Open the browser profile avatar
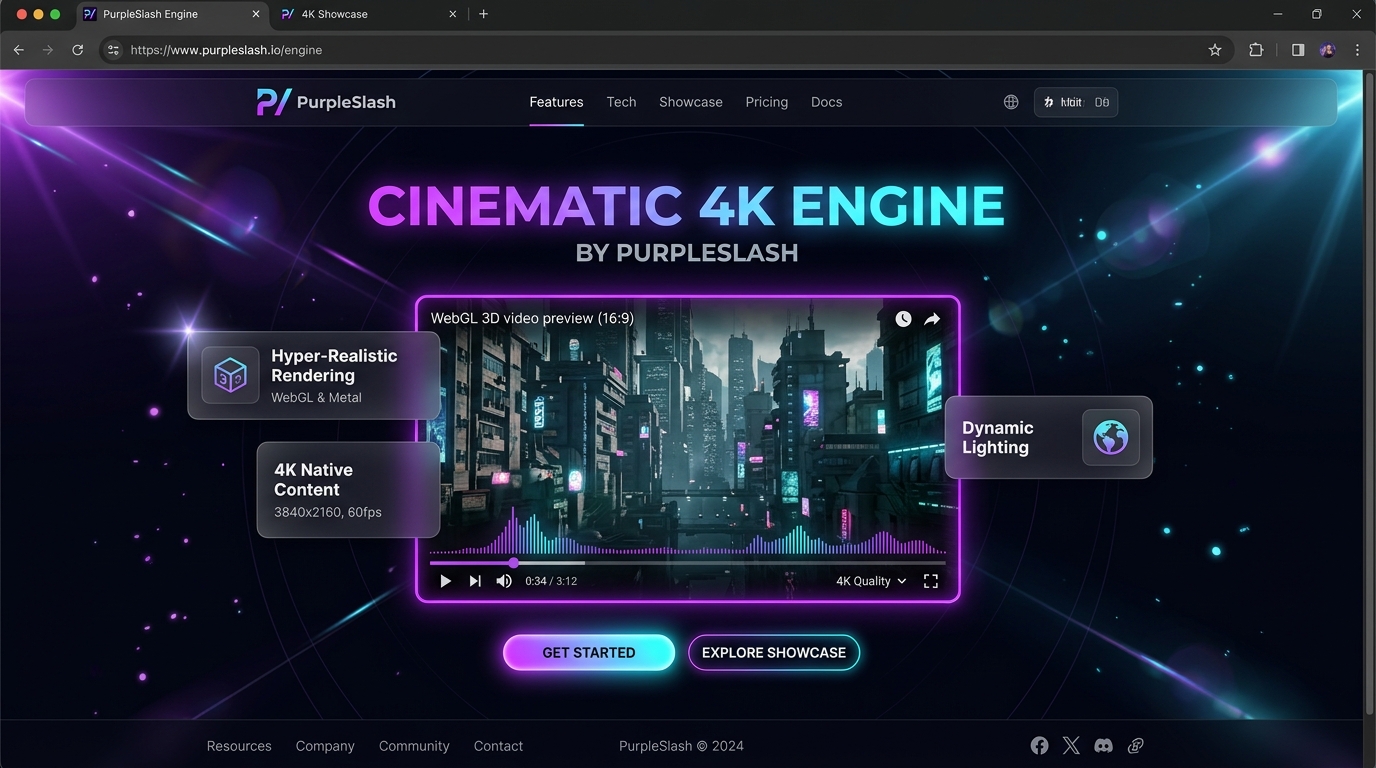Image resolution: width=1376 pixels, height=768 pixels. (x=1328, y=50)
